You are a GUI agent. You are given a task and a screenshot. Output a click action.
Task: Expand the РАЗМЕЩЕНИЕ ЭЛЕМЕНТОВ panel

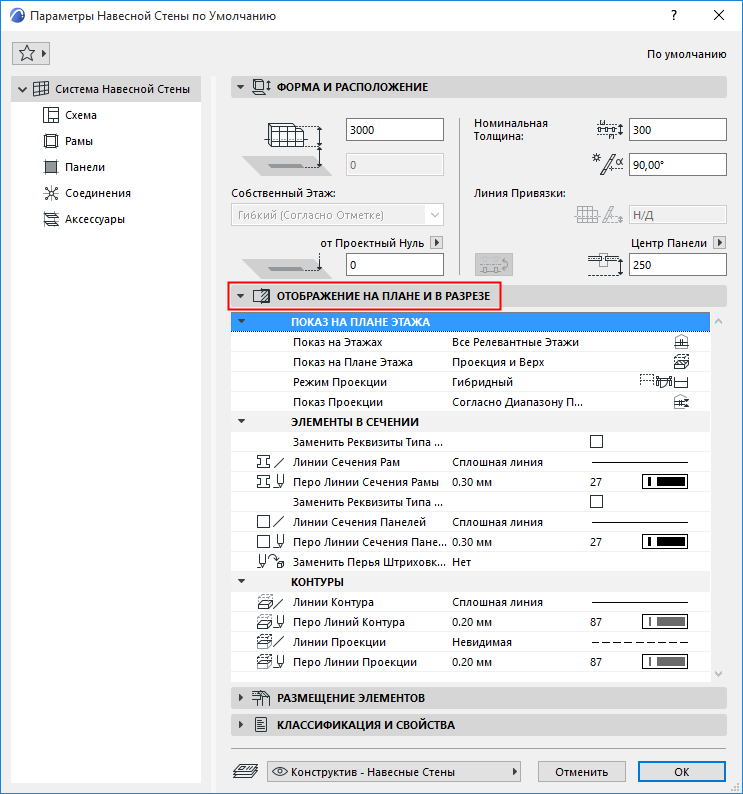click(241, 698)
